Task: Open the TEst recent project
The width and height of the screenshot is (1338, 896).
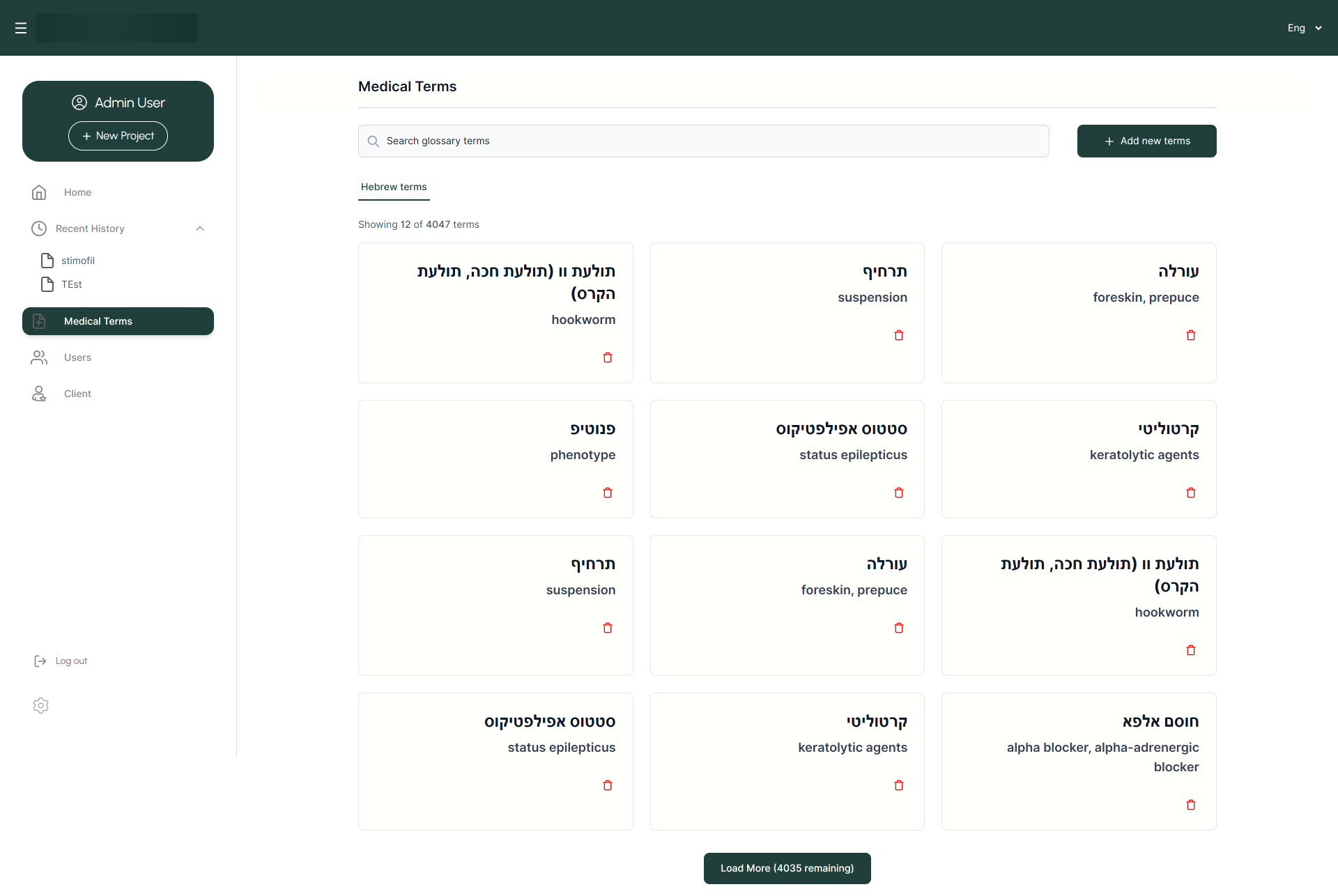Action: click(71, 284)
